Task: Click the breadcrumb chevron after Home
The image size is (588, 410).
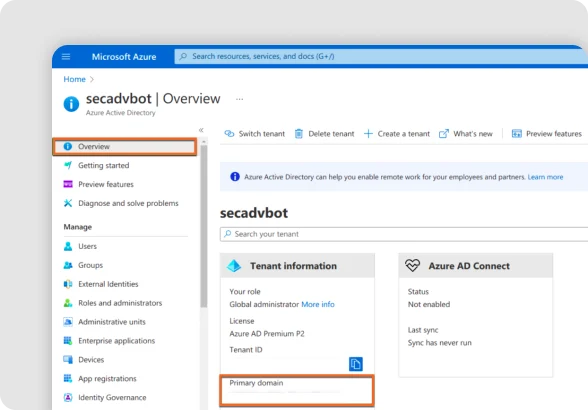Action: [92, 79]
